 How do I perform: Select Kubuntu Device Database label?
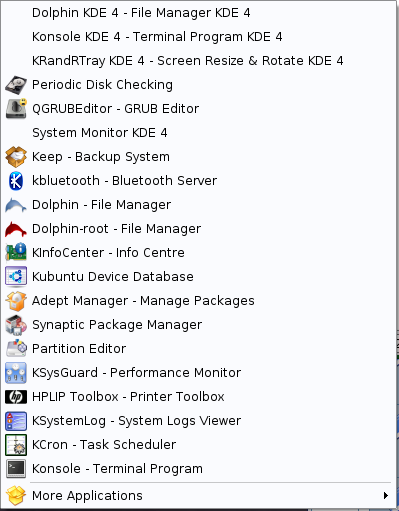tap(113, 277)
